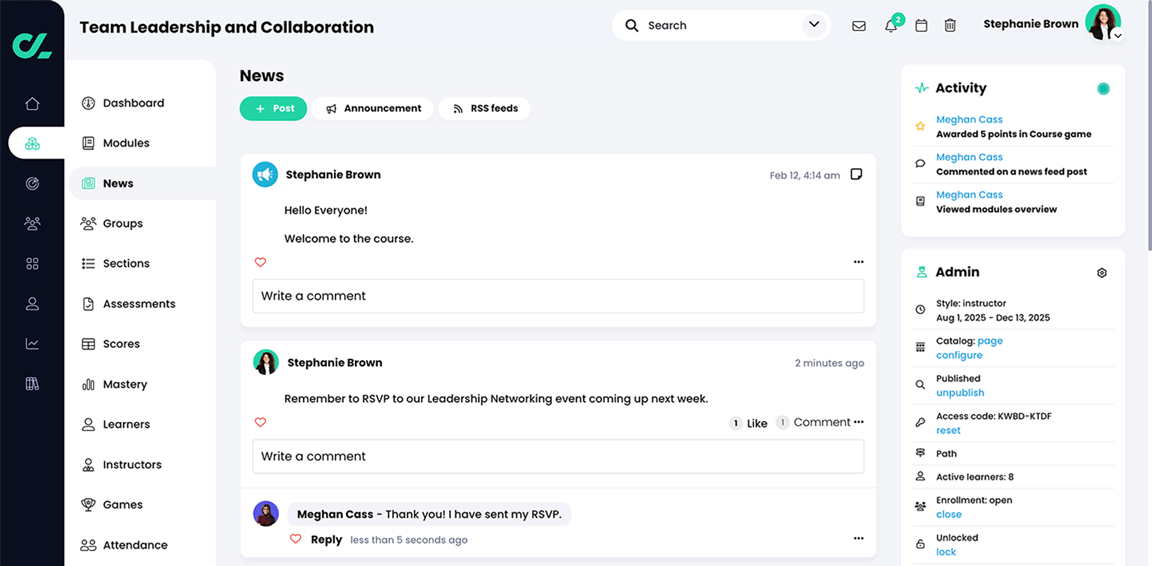Open the people groups icon in dark sidebar
Image resolution: width=1152 pixels, height=566 pixels.
(32, 223)
